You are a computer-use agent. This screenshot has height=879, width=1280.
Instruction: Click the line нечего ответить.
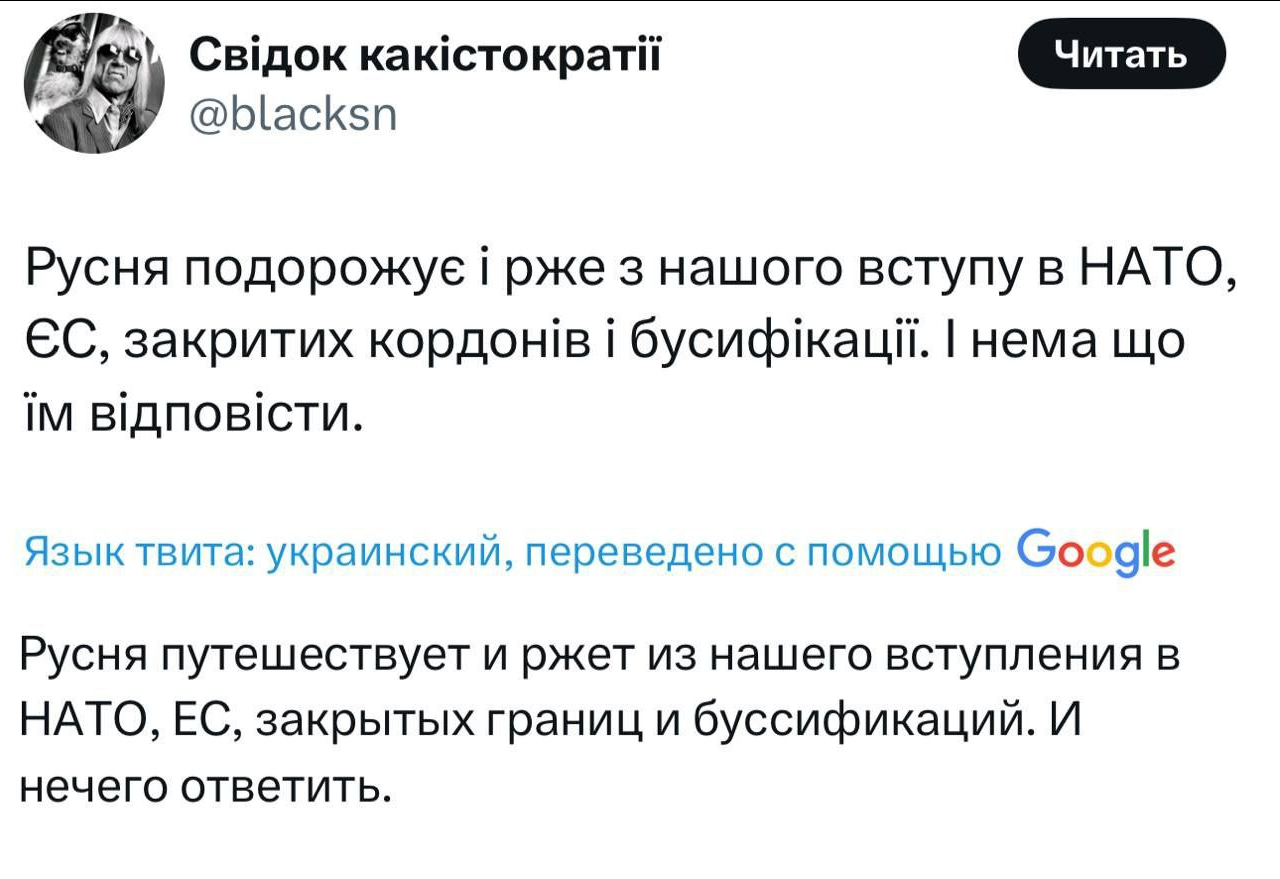[x=203, y=790]
